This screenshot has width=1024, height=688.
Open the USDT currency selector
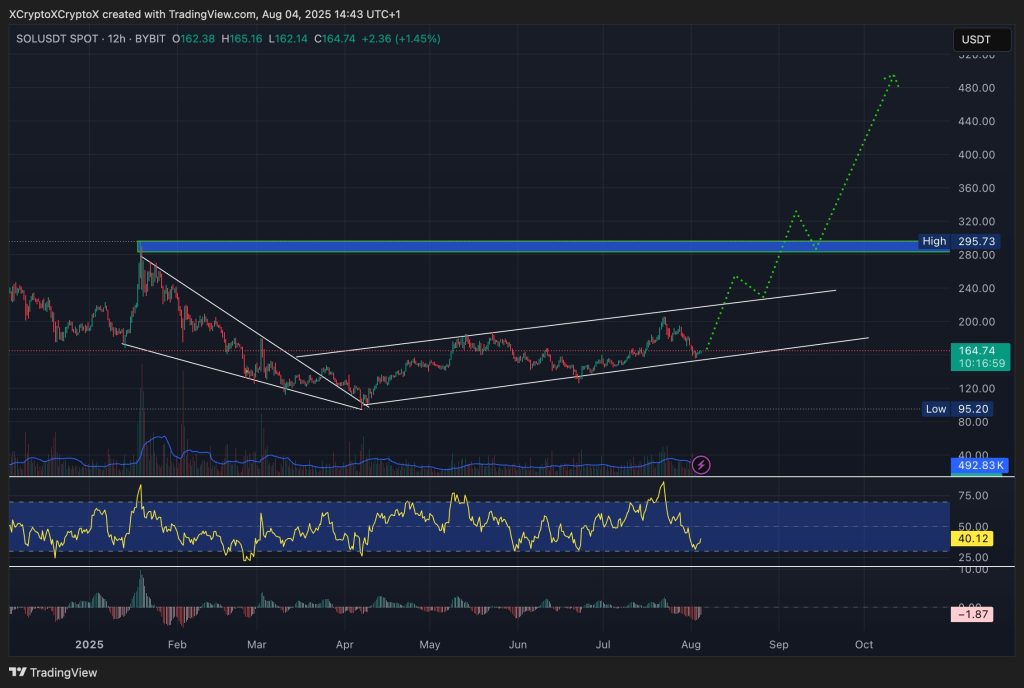(x=976, y=40)
